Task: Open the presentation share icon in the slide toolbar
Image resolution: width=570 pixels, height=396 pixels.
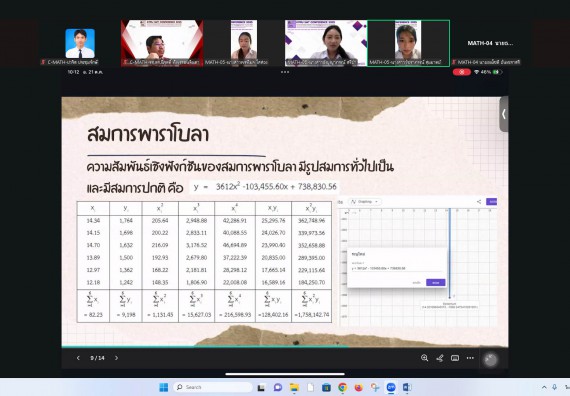Action: (x=439, y=358)
